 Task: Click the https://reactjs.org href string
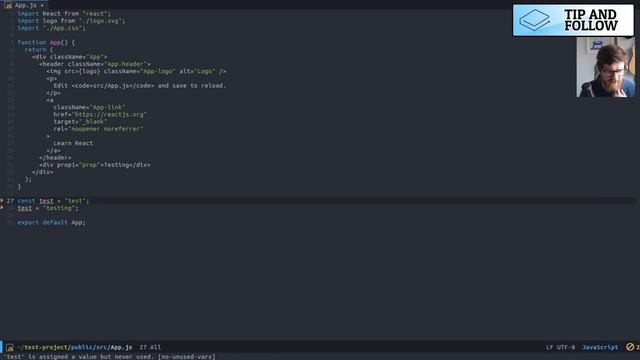click(x=109, y=115)
